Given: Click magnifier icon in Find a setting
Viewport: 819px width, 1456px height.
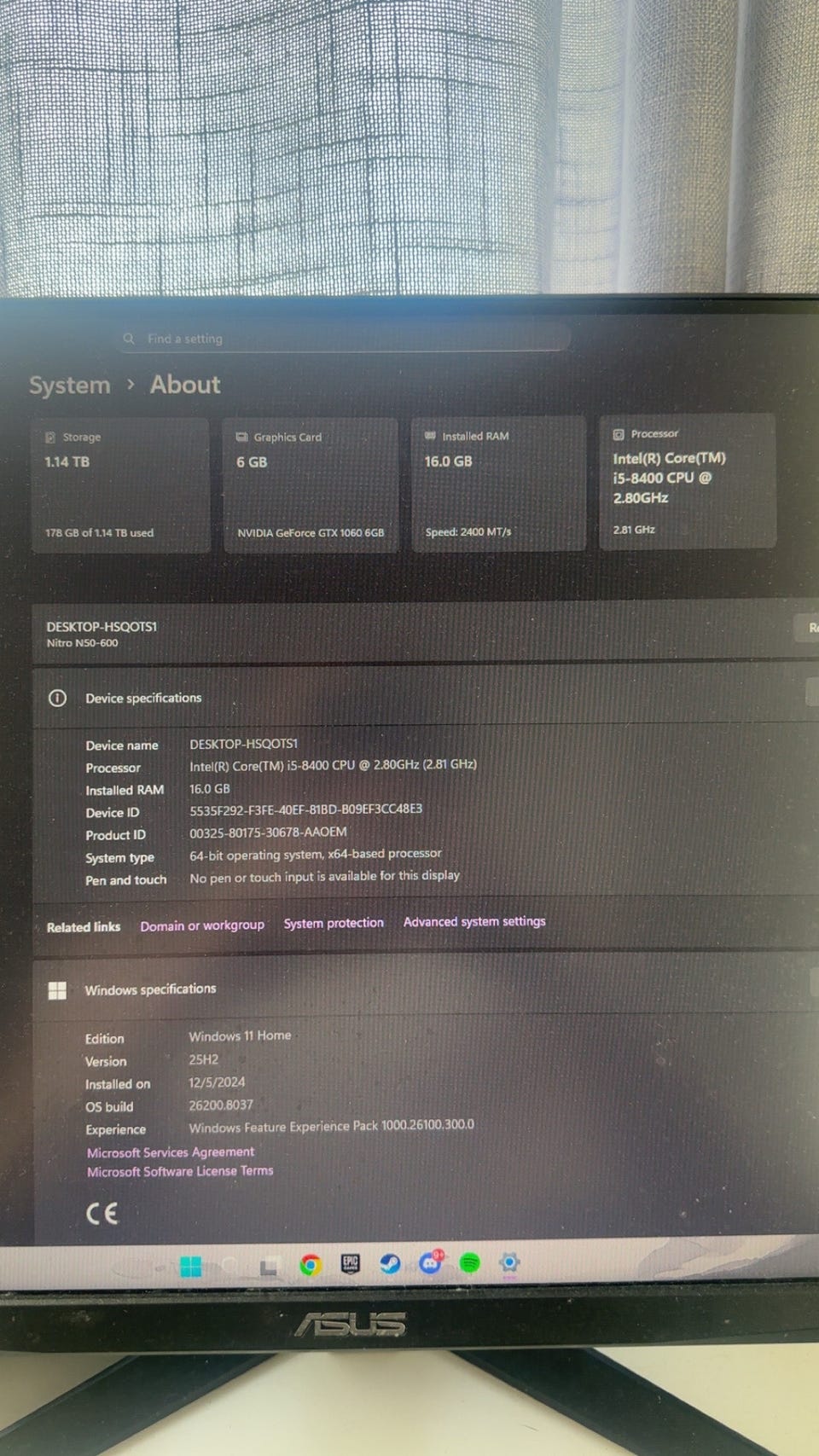Looking at the screenshot, I should [129, 339].
